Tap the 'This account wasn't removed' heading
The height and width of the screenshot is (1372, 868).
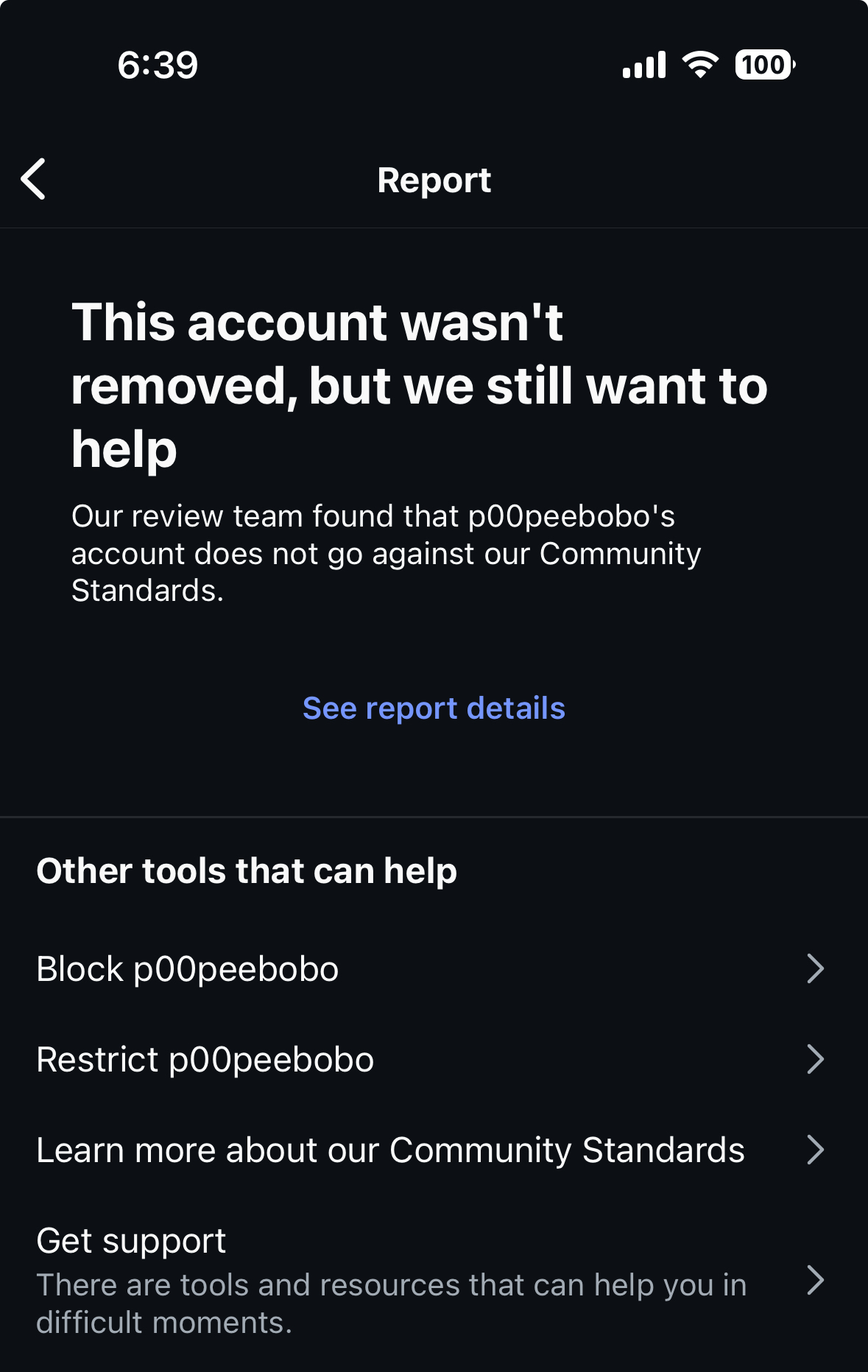point(418,385)
